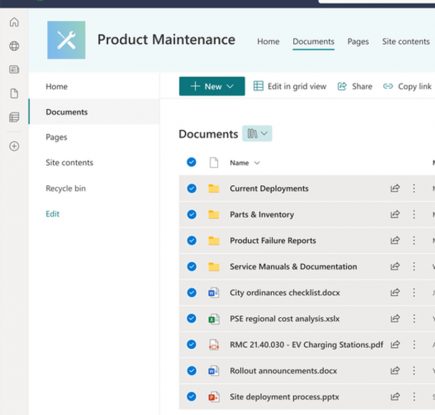Click the Current Deployments folder icon
Image resolution: width=435 pixels, height=415 pixels.
(214, 189)
